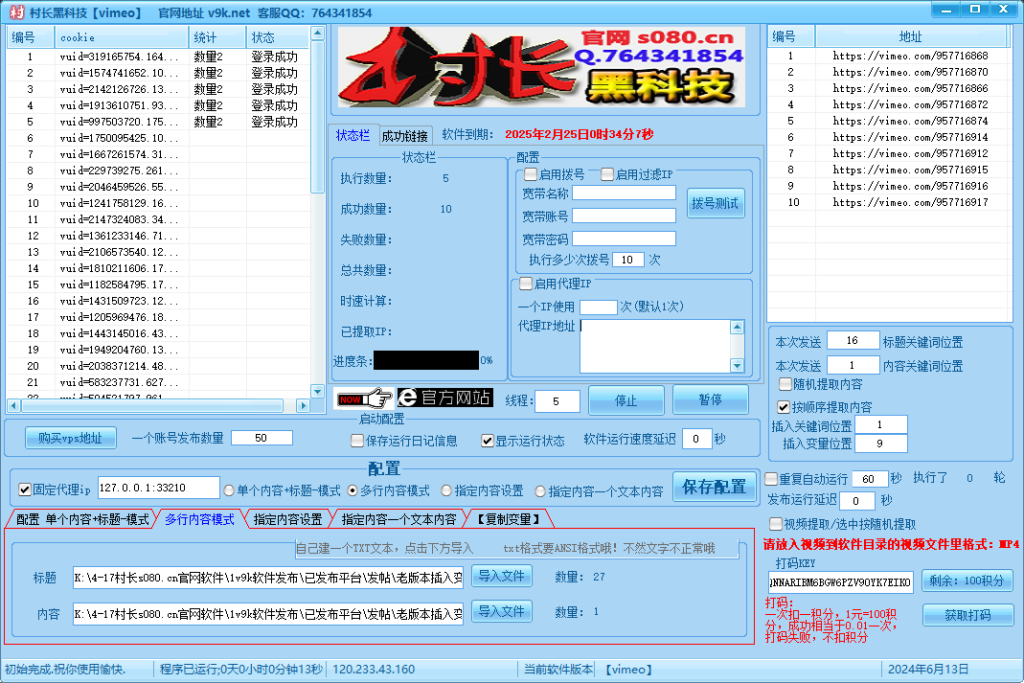This screenshot has height=683, width=1024.
Task: Focus 线程 count input field
Action: click(557, 401)
